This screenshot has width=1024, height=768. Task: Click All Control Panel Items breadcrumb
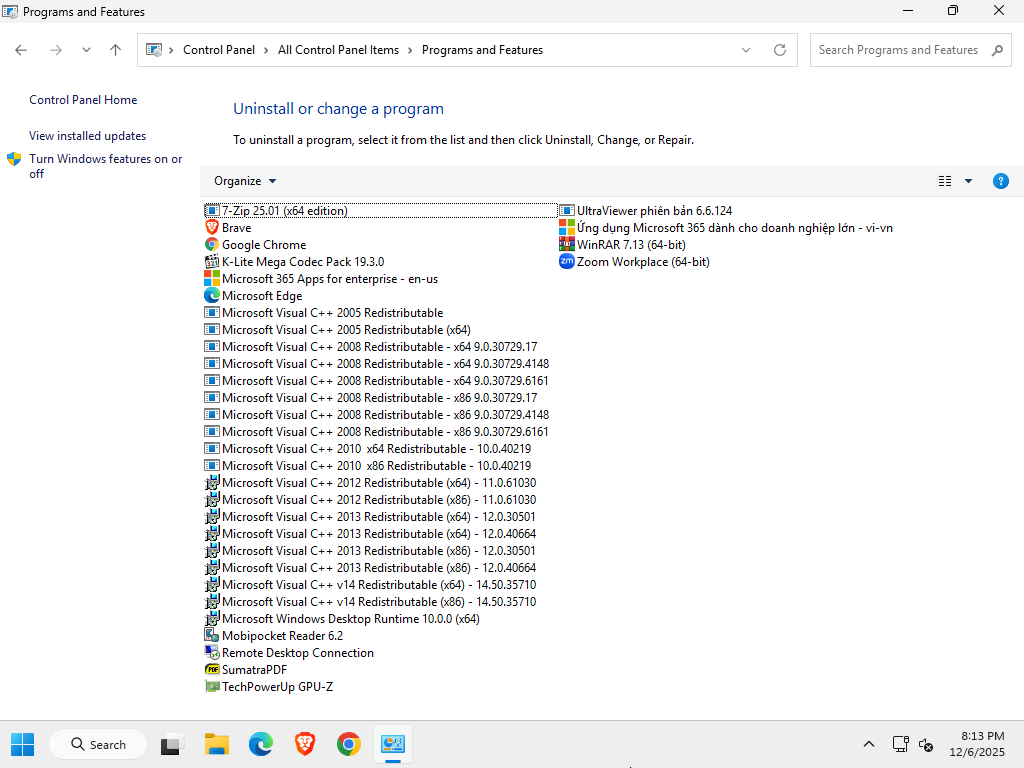(x=338, y=50)
